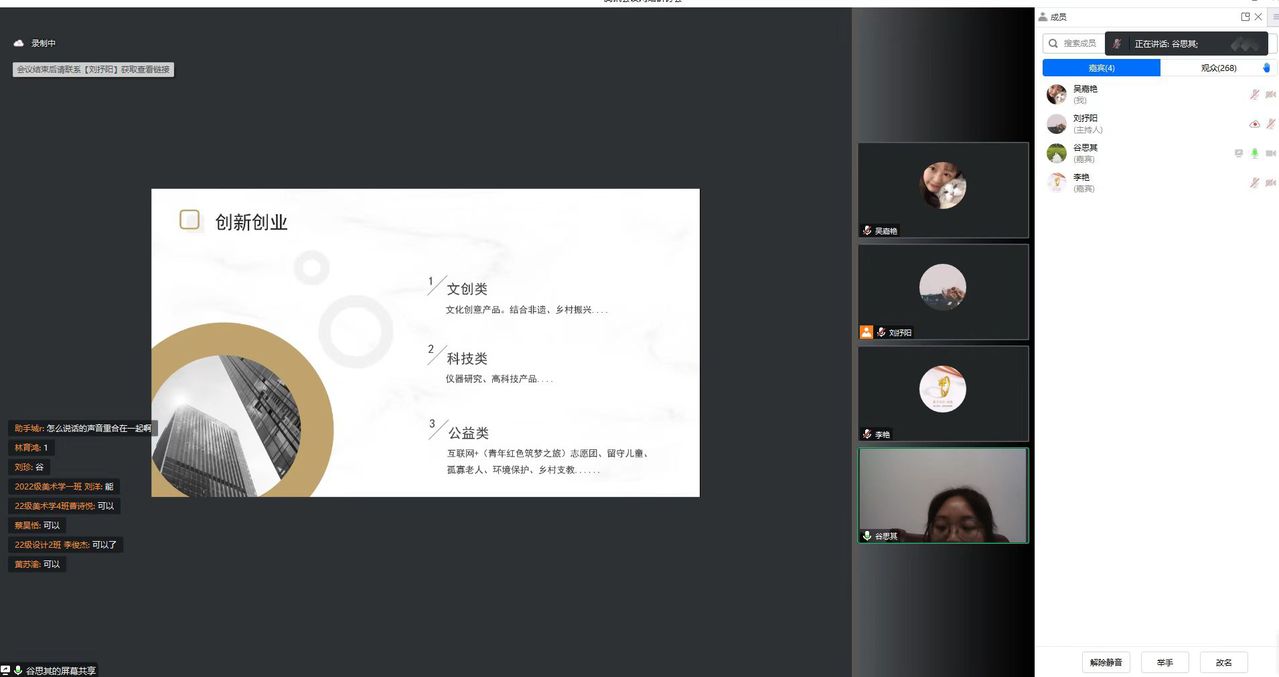Switch to the 嘉宾(4) tab

(x=1101, y=68)
